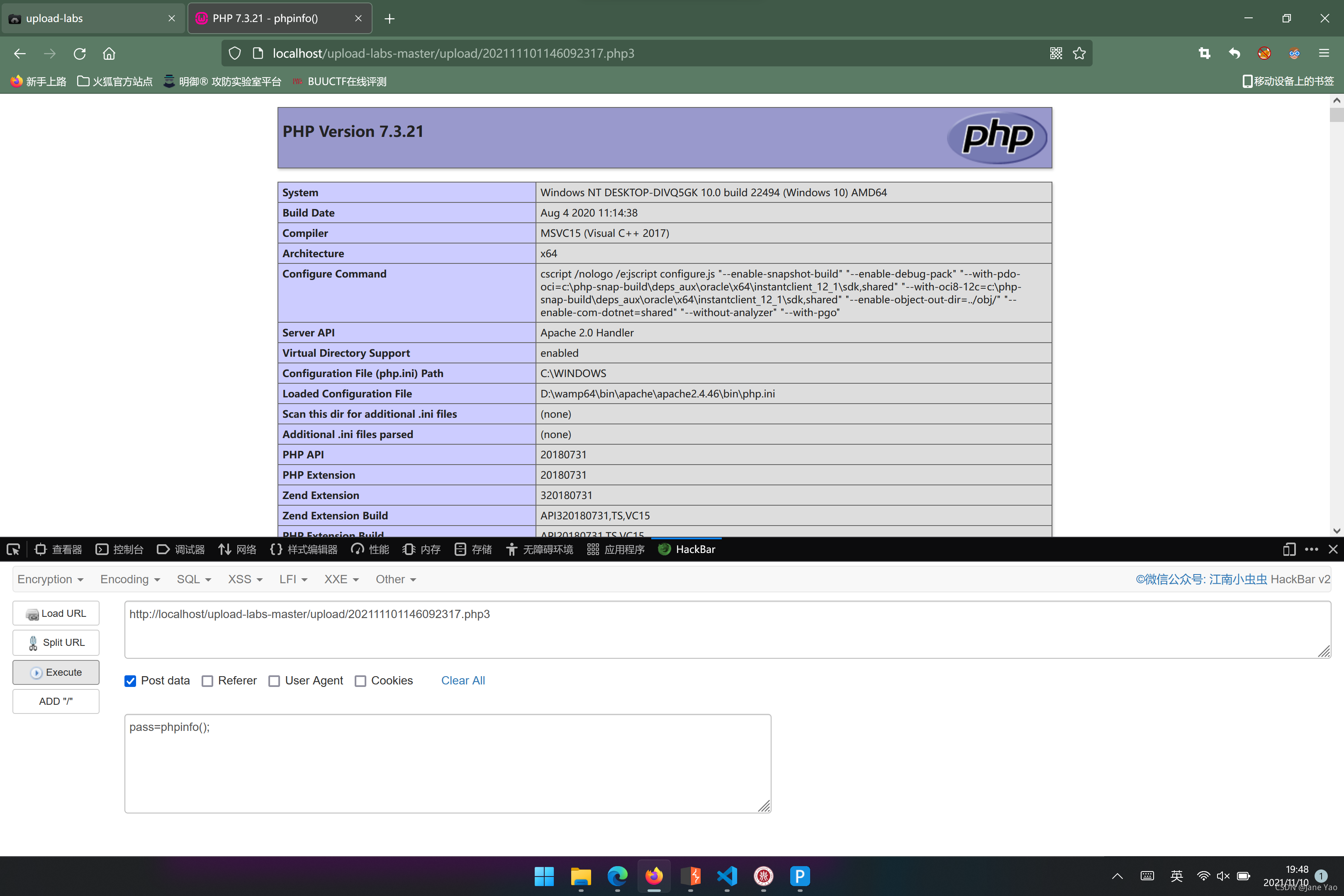1344x896 pixels.
Task: Enable the Cookies checkbox
Action: click(360, 681)
